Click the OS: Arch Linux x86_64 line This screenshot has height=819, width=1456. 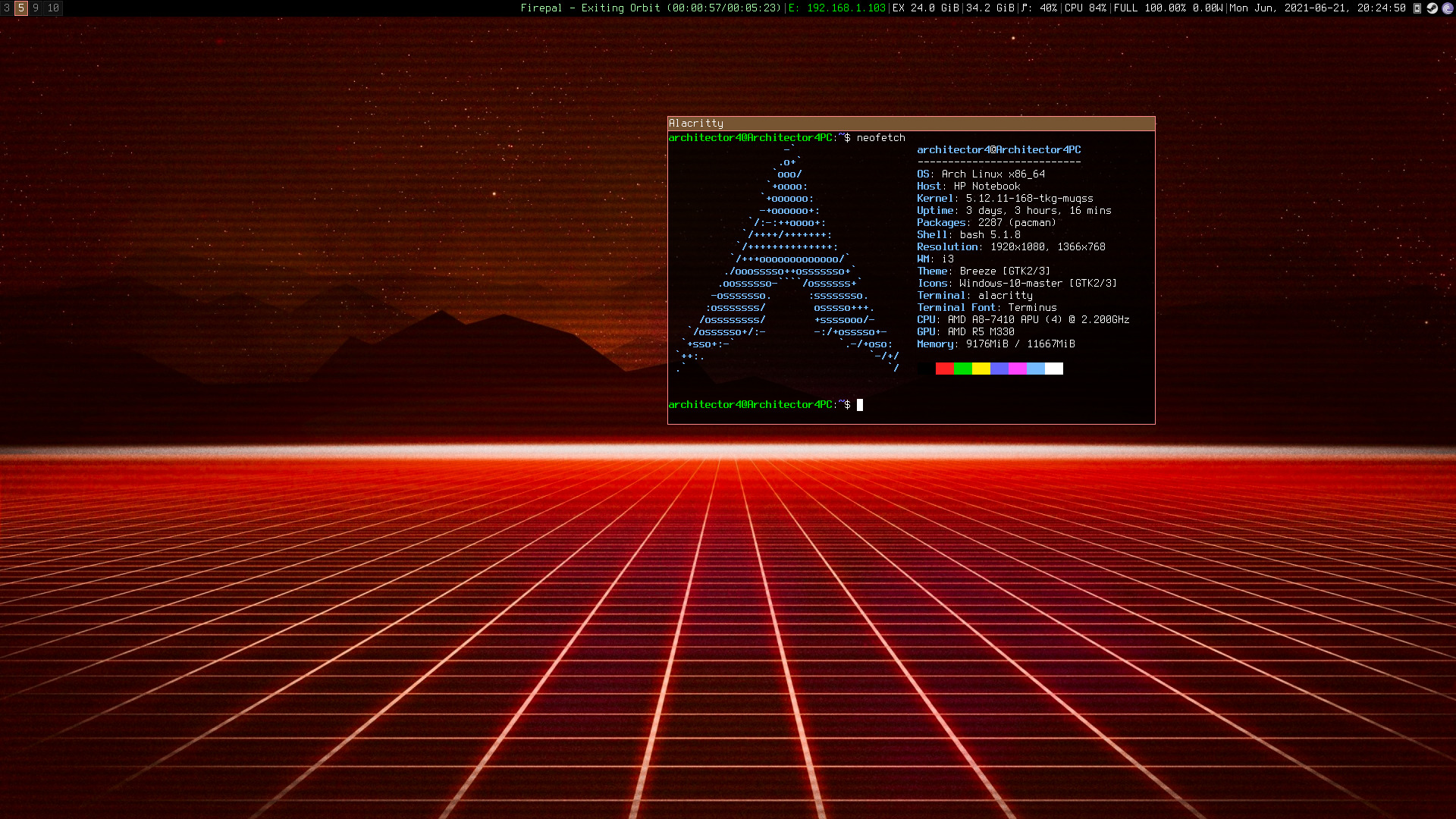981,174
